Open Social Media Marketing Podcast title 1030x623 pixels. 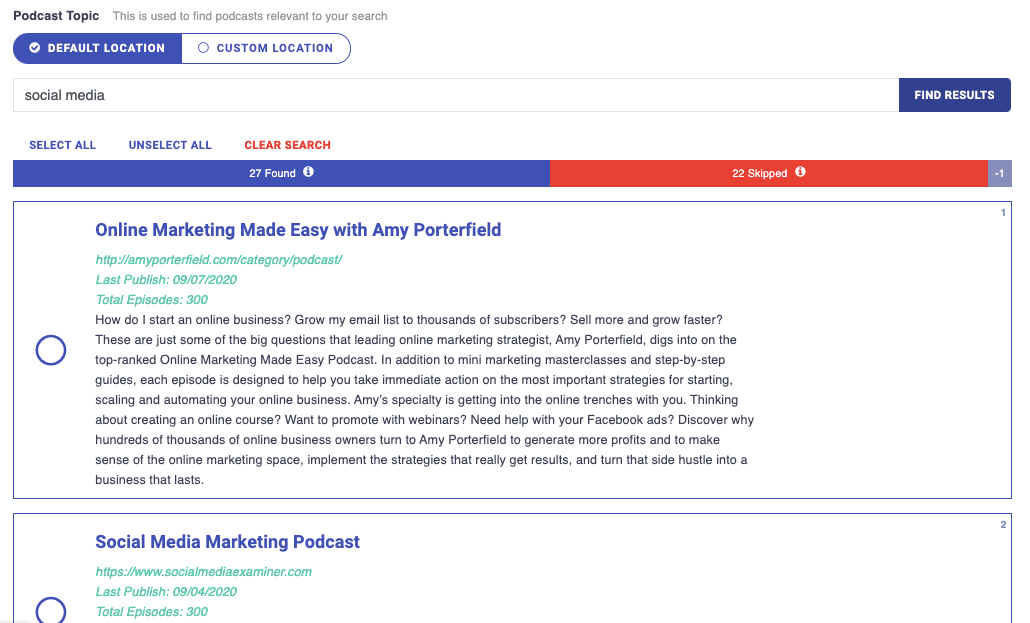(227, 542)
